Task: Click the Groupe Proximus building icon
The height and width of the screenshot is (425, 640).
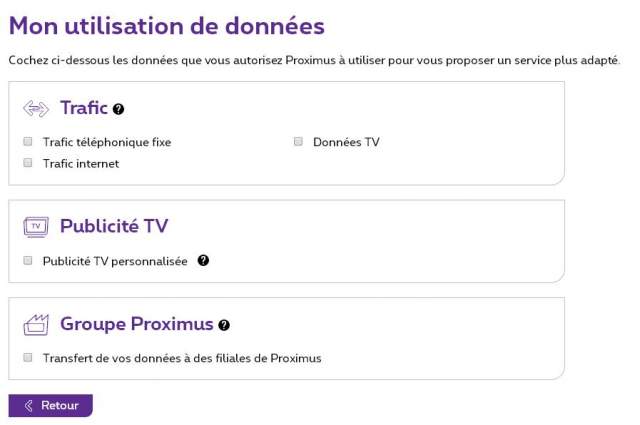Action: click(x=36, y=324)
